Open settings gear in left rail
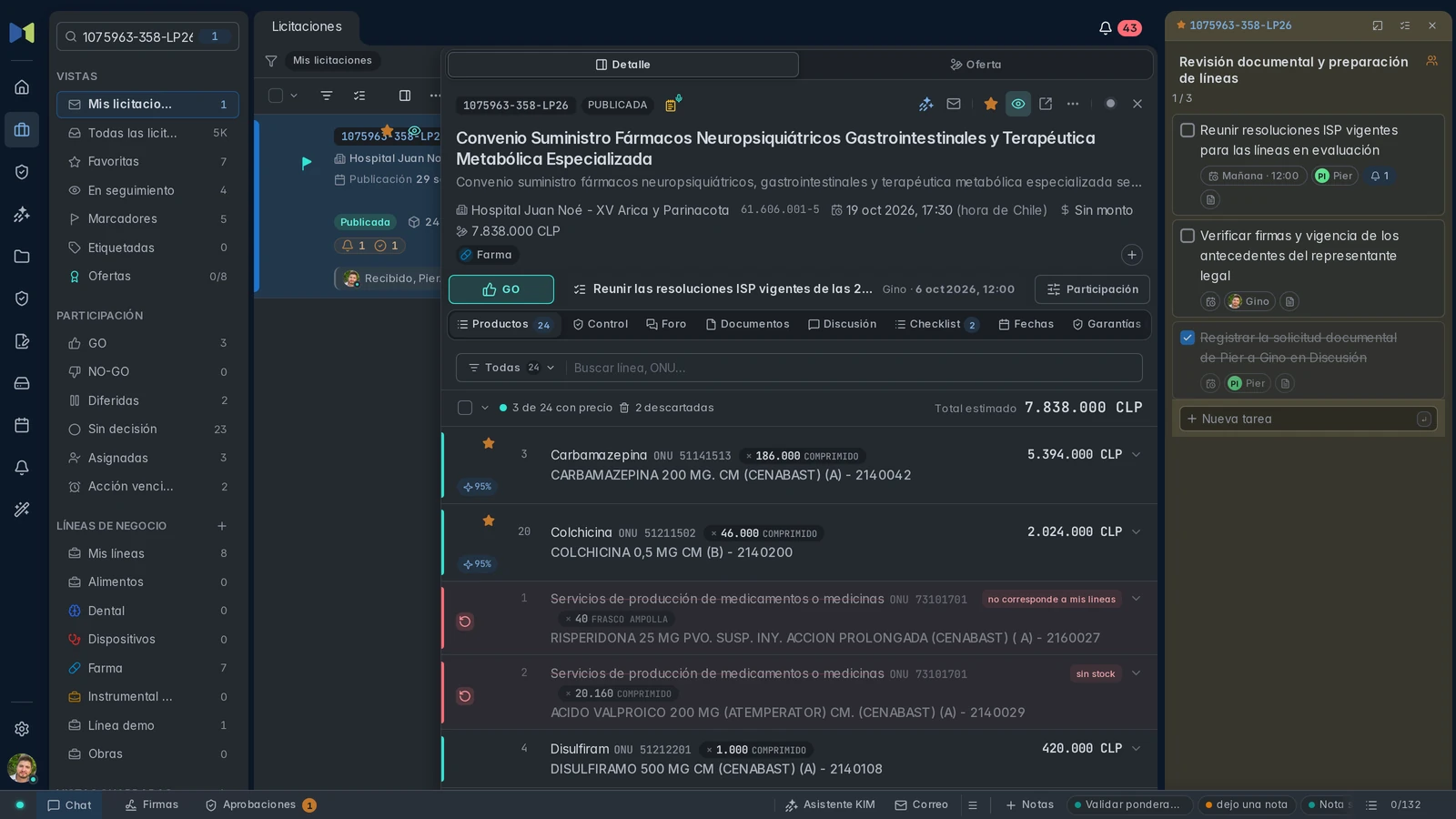The image size is (1456, 819). pyautogui.click(x=22, y=729)
